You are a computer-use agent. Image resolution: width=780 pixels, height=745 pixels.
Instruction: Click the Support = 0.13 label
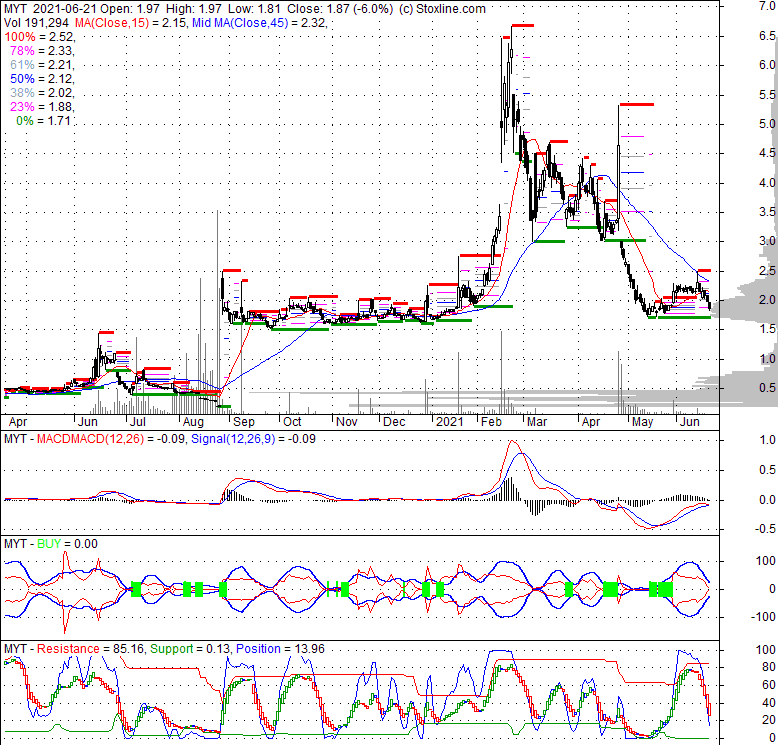(x=190, y=649)
